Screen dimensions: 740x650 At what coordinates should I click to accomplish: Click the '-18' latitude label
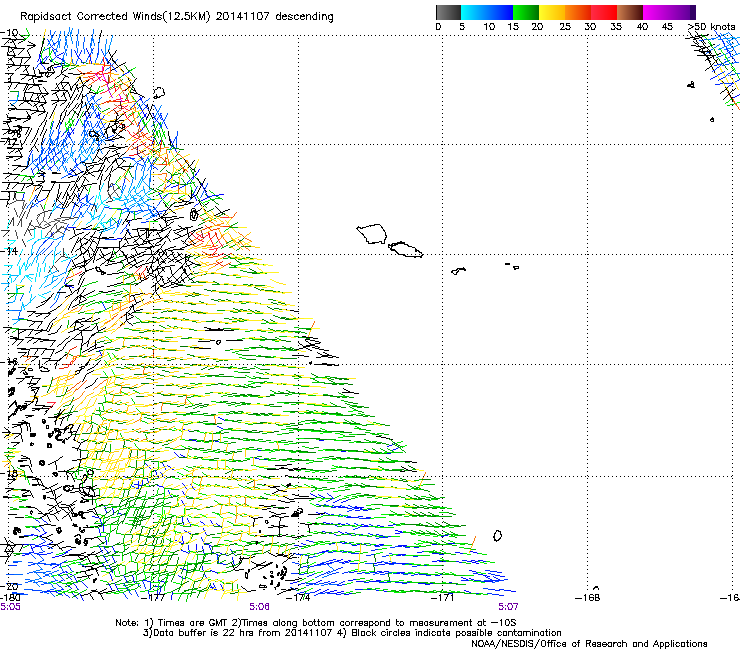click(9, 473)
